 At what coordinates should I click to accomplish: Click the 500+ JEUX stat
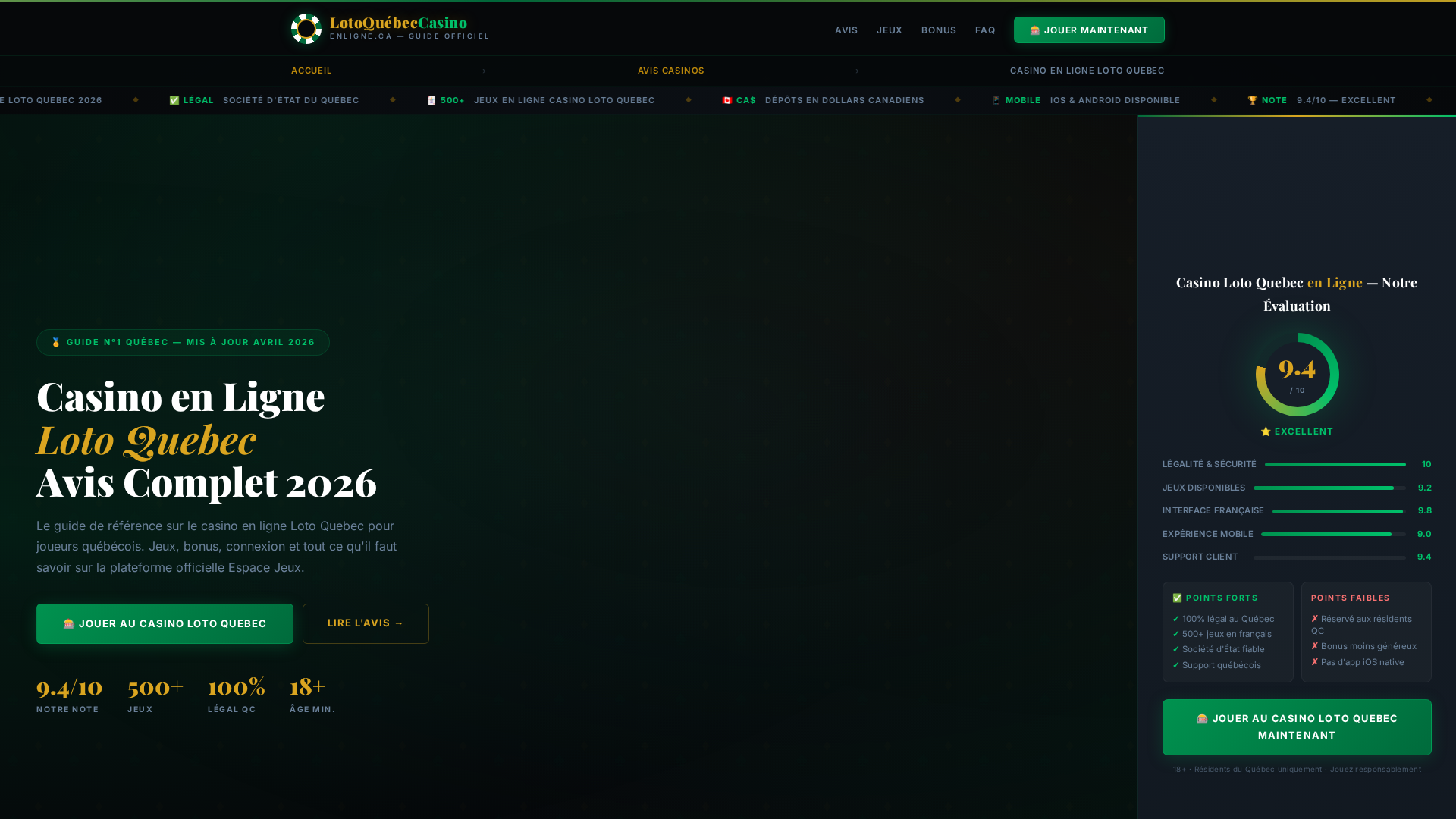click(155, 695)
